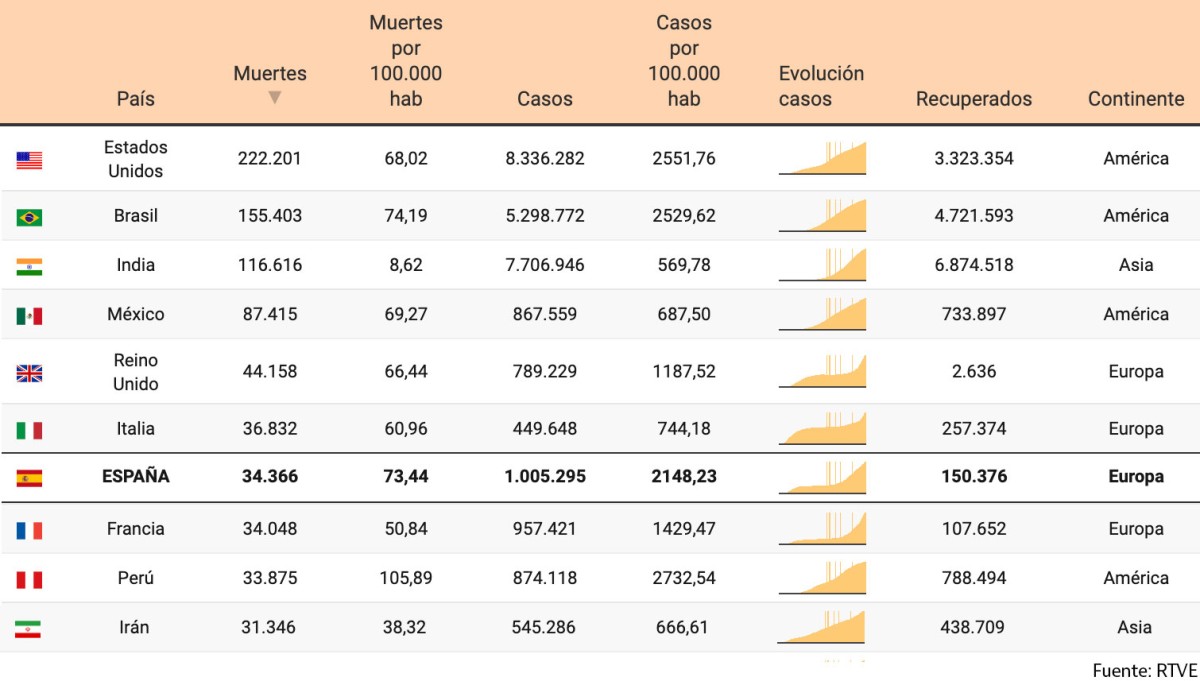Select the México flag icon
Screen dimensions: 1200x681
pos(29,313)
